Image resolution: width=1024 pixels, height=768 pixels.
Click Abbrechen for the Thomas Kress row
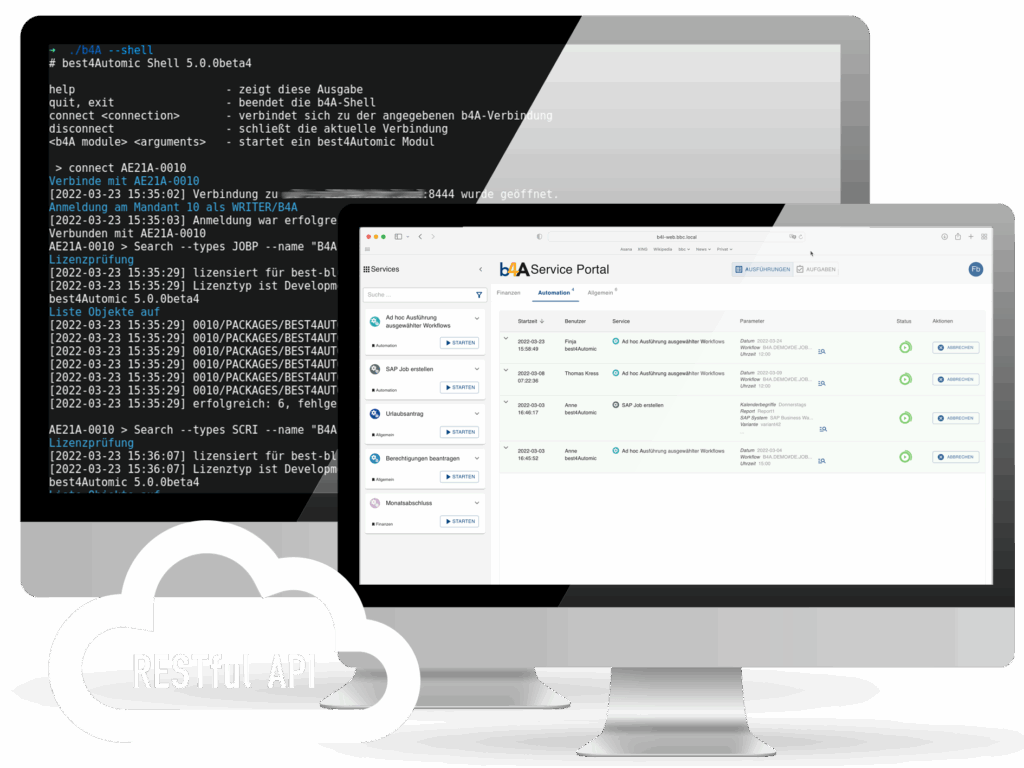click(x=955, y=379)
